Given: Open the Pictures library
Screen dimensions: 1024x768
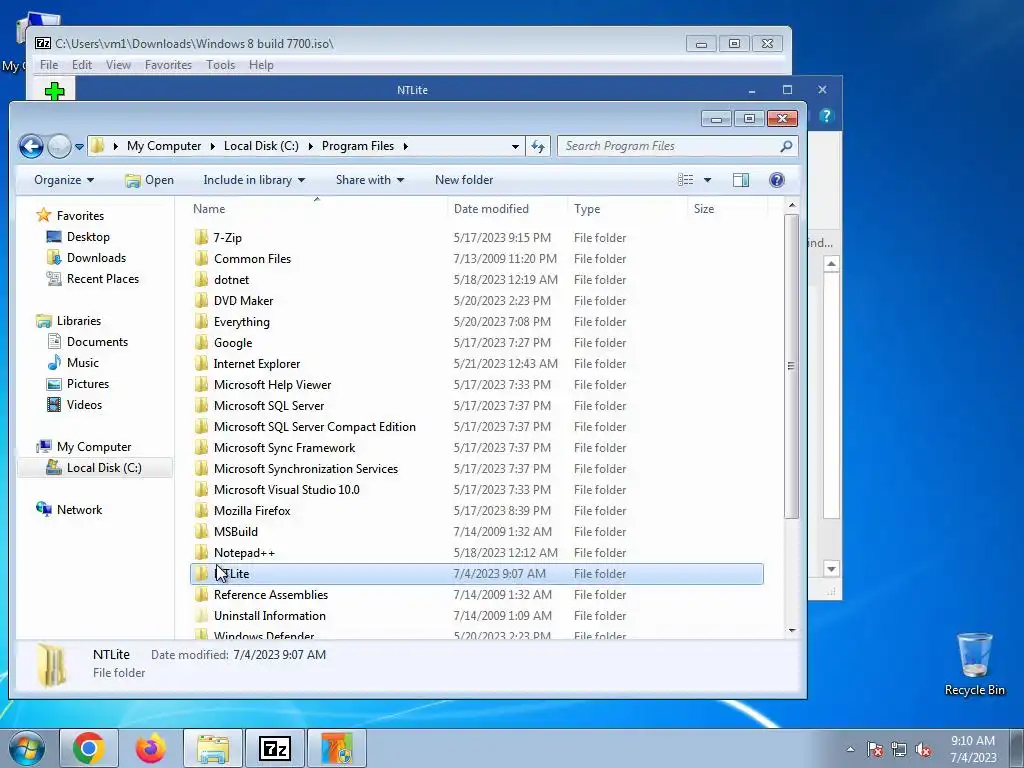Looking at the screenshot, I should [x=88, y=383].
